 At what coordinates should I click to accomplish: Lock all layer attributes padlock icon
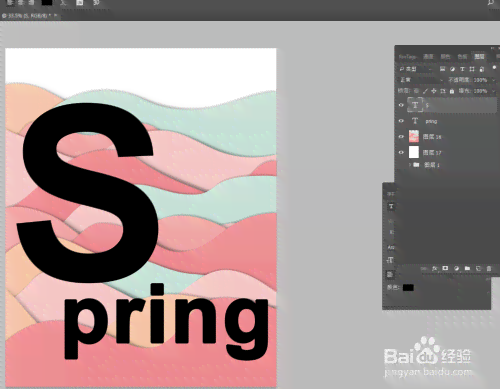tap(452, 91)
